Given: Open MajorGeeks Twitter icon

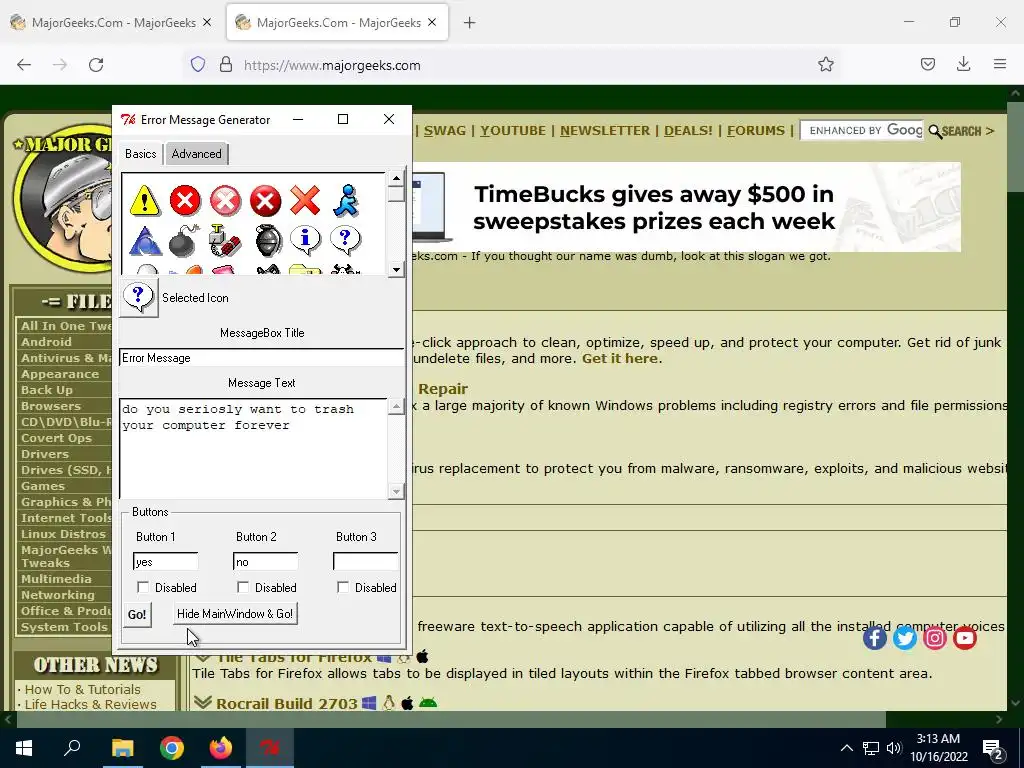Looking at the screenshot, I should 904,637.
